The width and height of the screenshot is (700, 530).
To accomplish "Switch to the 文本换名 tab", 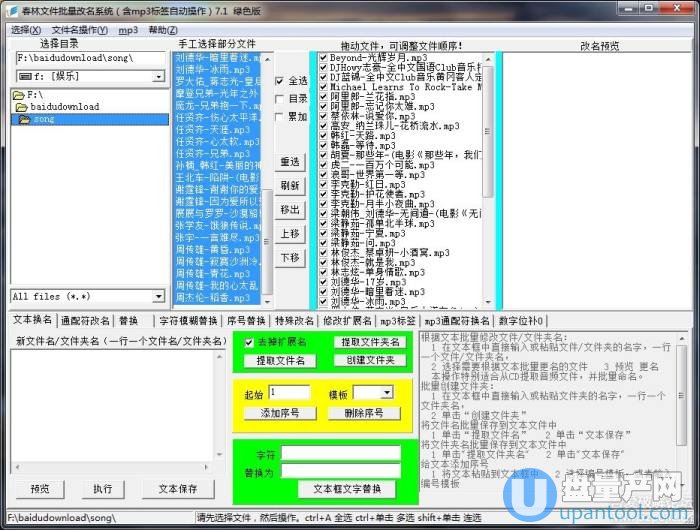I will 32,320.
